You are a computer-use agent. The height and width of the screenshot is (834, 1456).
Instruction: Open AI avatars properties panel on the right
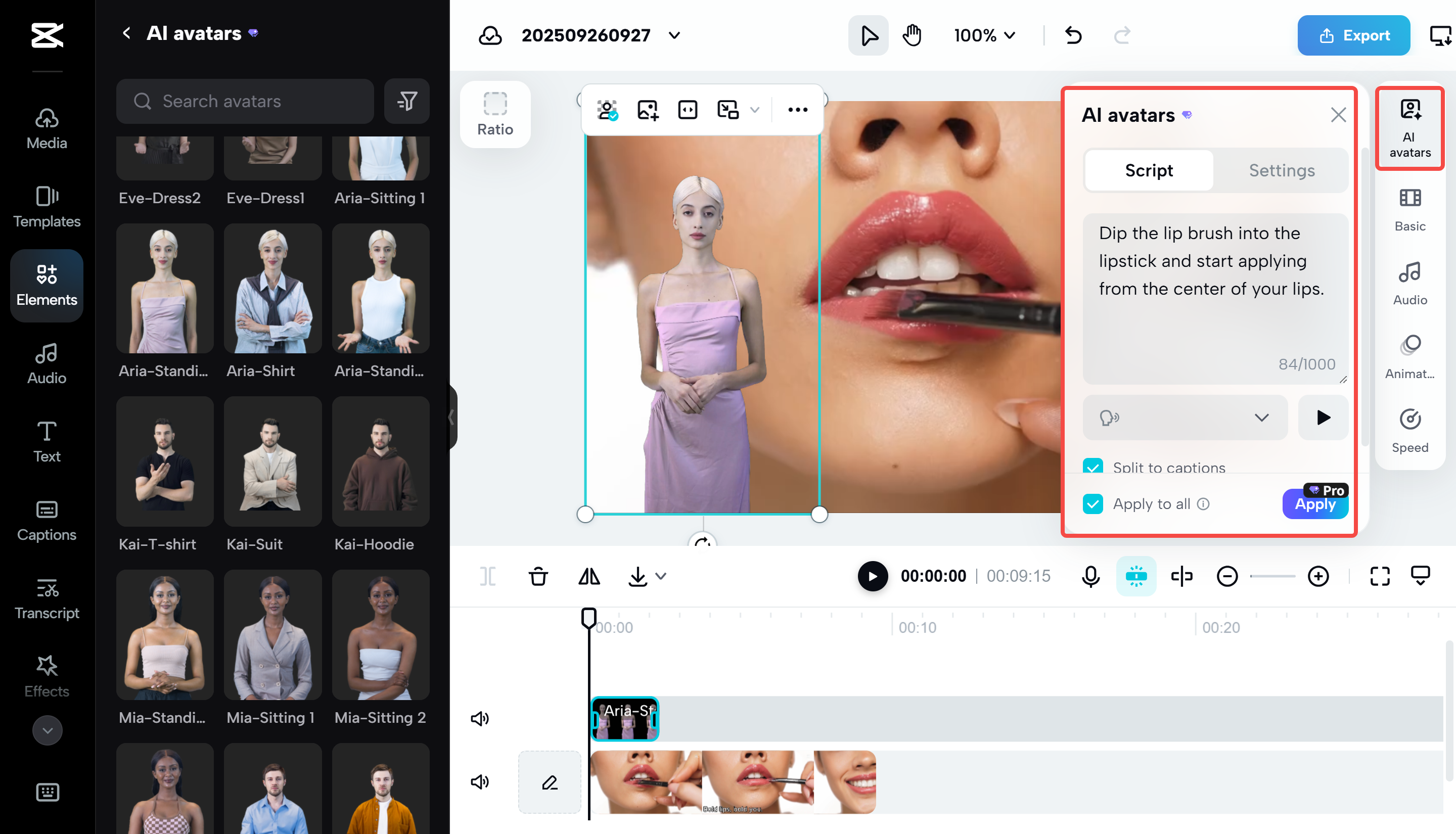(x=1409, y=128)
